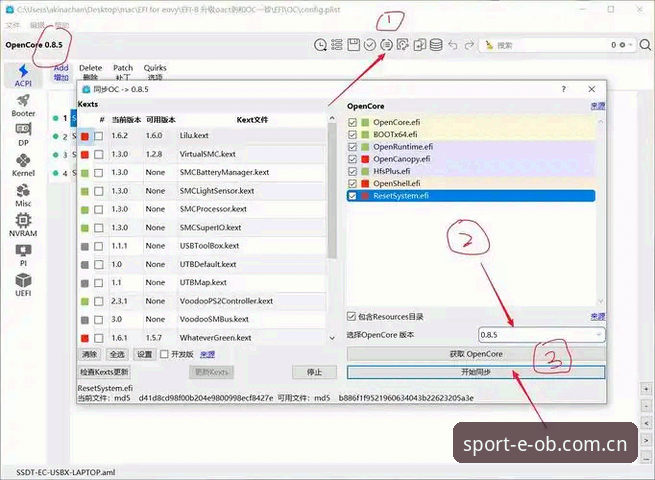Uncheck the OpenCanopy.efi checkbox
Image resolution: width=655 pixels, height=480 pixels.
tap(352, 159)
